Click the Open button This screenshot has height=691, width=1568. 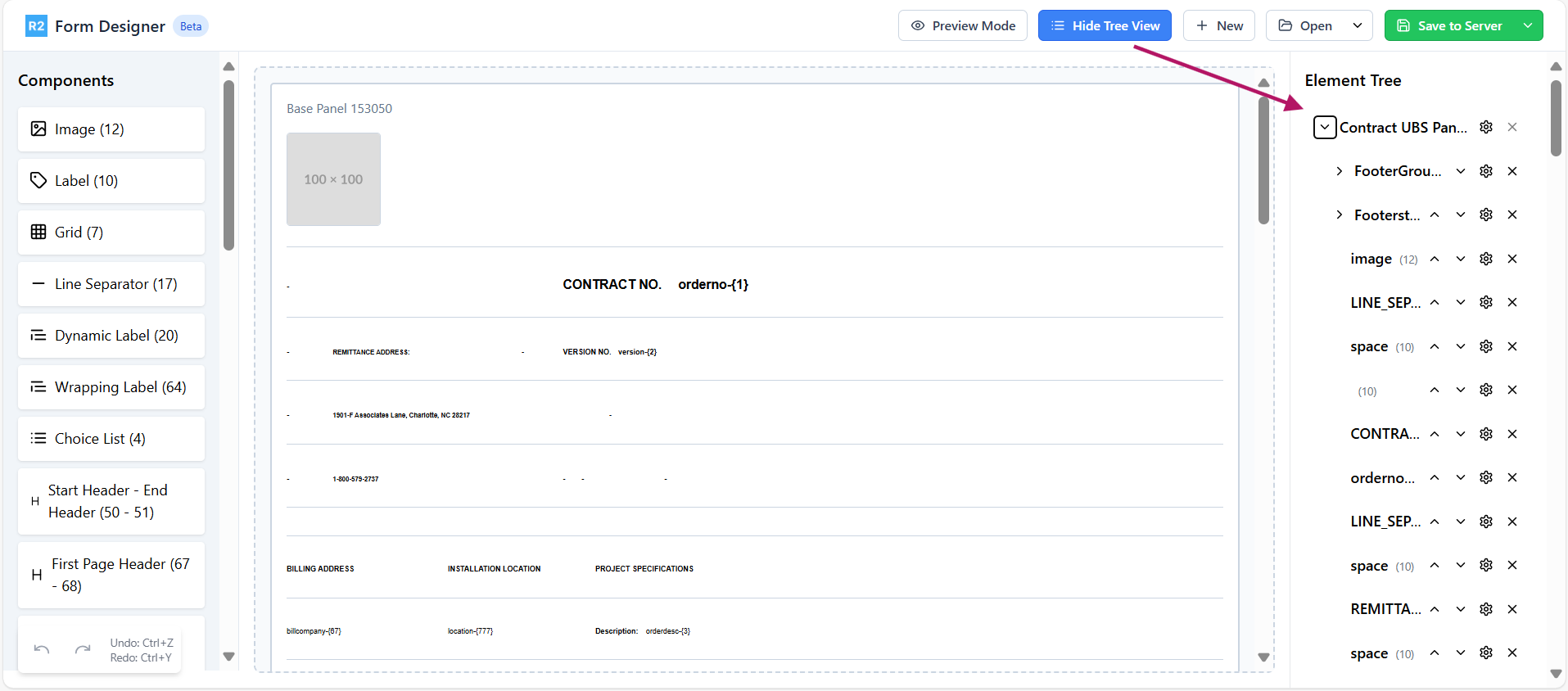[x=1307, y=25]
